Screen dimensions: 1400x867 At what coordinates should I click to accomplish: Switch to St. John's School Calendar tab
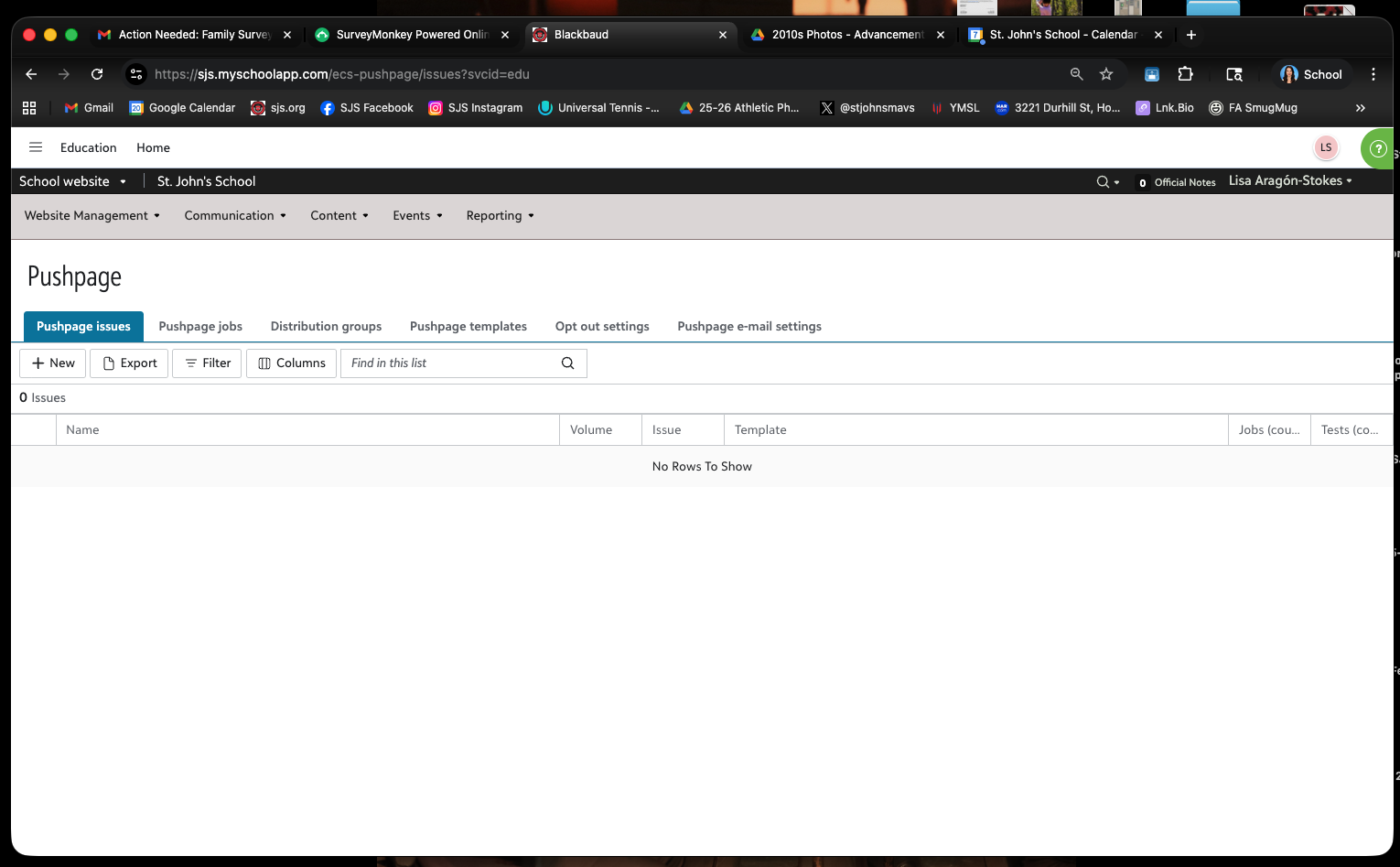click(1064, 35)
